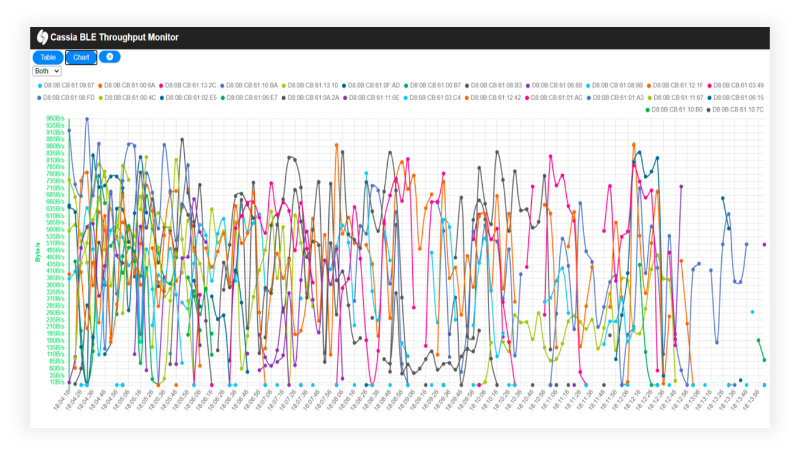
Task: Switch to the Table view
Action: pos(48,57)
